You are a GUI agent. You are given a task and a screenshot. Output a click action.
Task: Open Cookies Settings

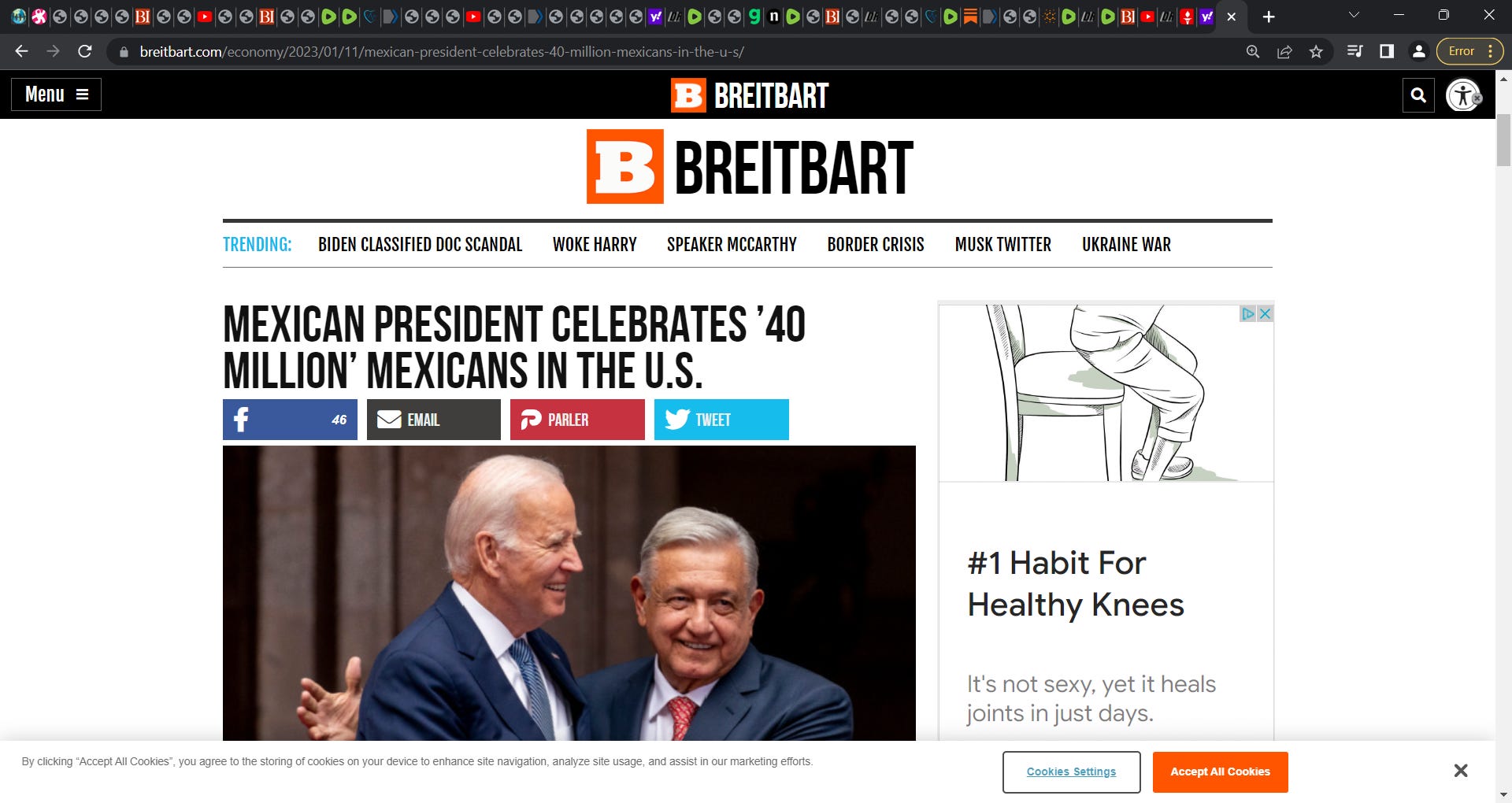[1071, 772]
